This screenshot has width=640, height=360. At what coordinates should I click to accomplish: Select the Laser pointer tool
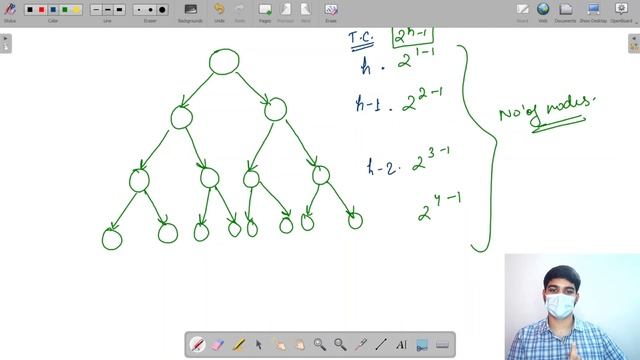(361, 345)
